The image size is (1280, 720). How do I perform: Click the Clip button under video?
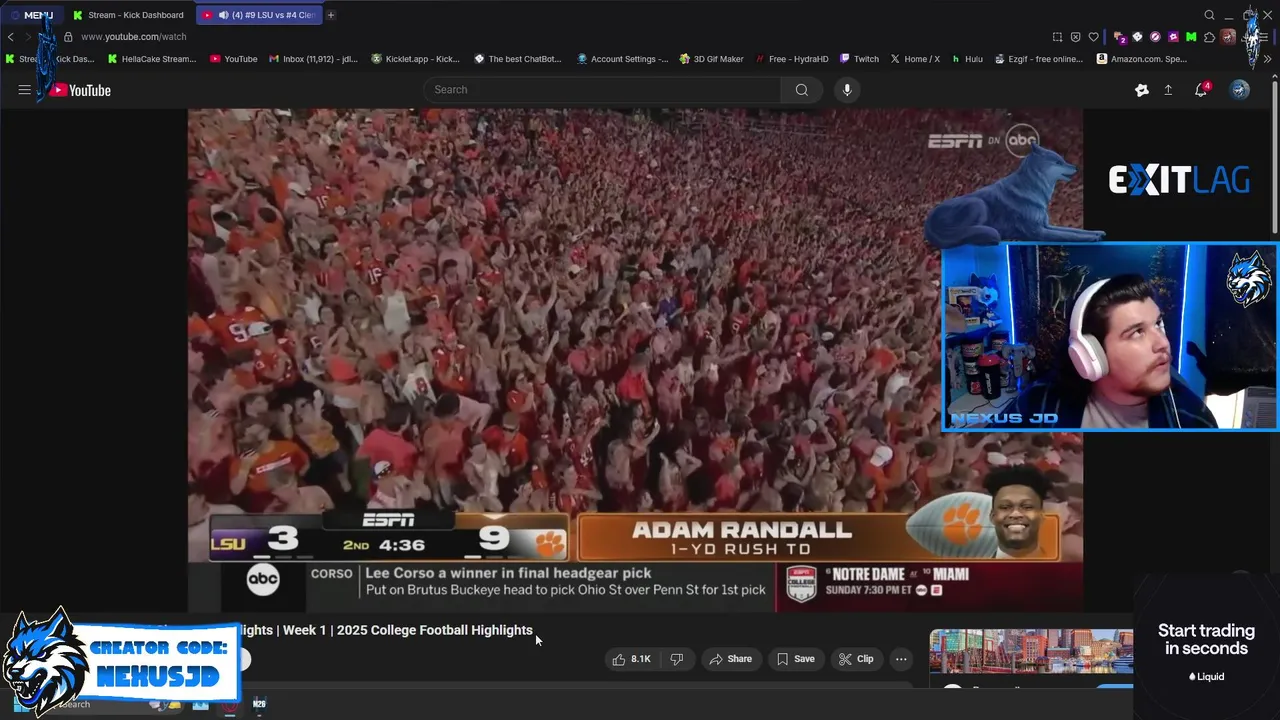(x=856, y=659)
